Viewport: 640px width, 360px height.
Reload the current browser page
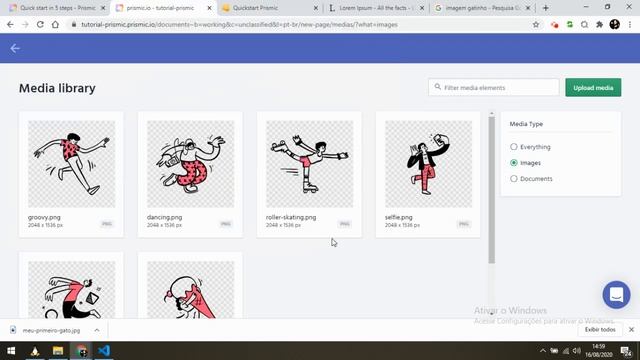tap(40, 24)
